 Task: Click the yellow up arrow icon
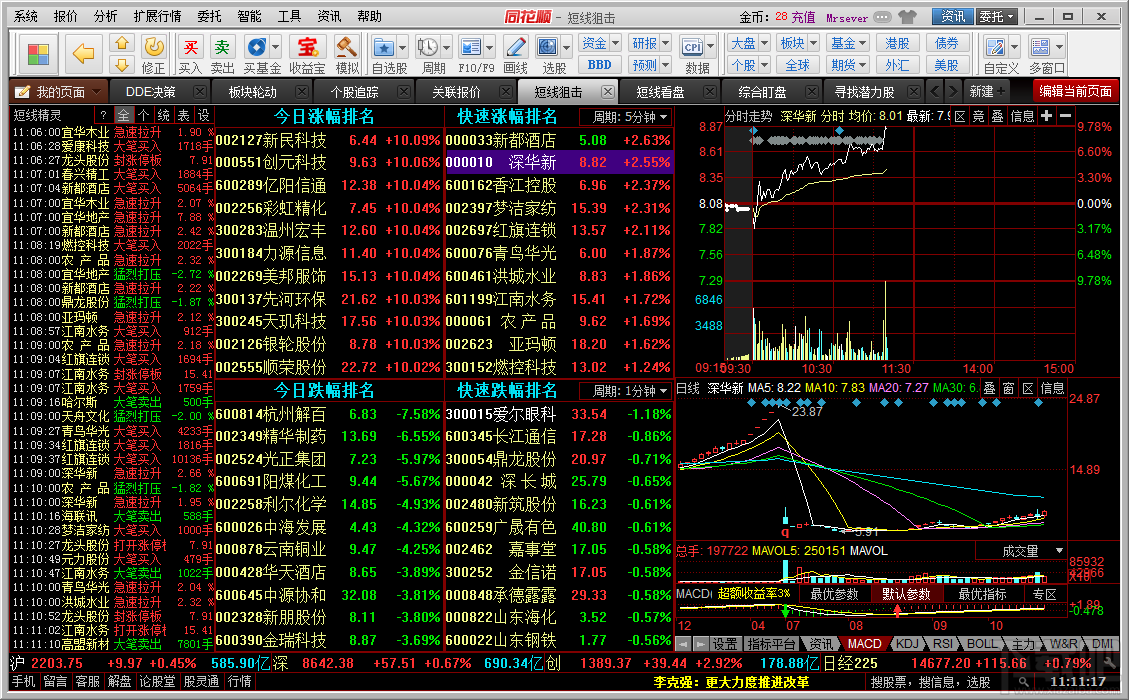122,44
